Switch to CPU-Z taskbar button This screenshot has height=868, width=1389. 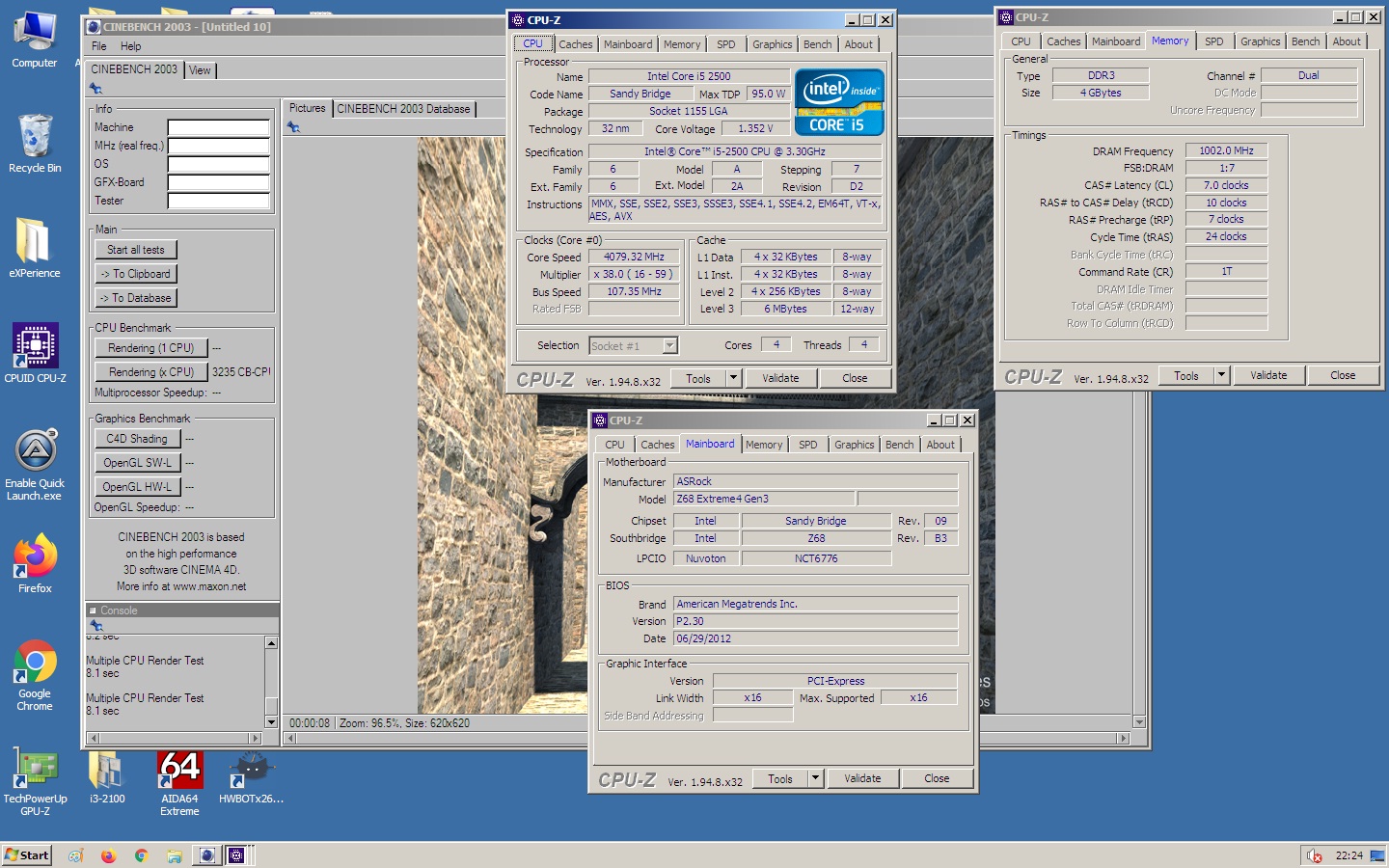(x=237, y=855)
